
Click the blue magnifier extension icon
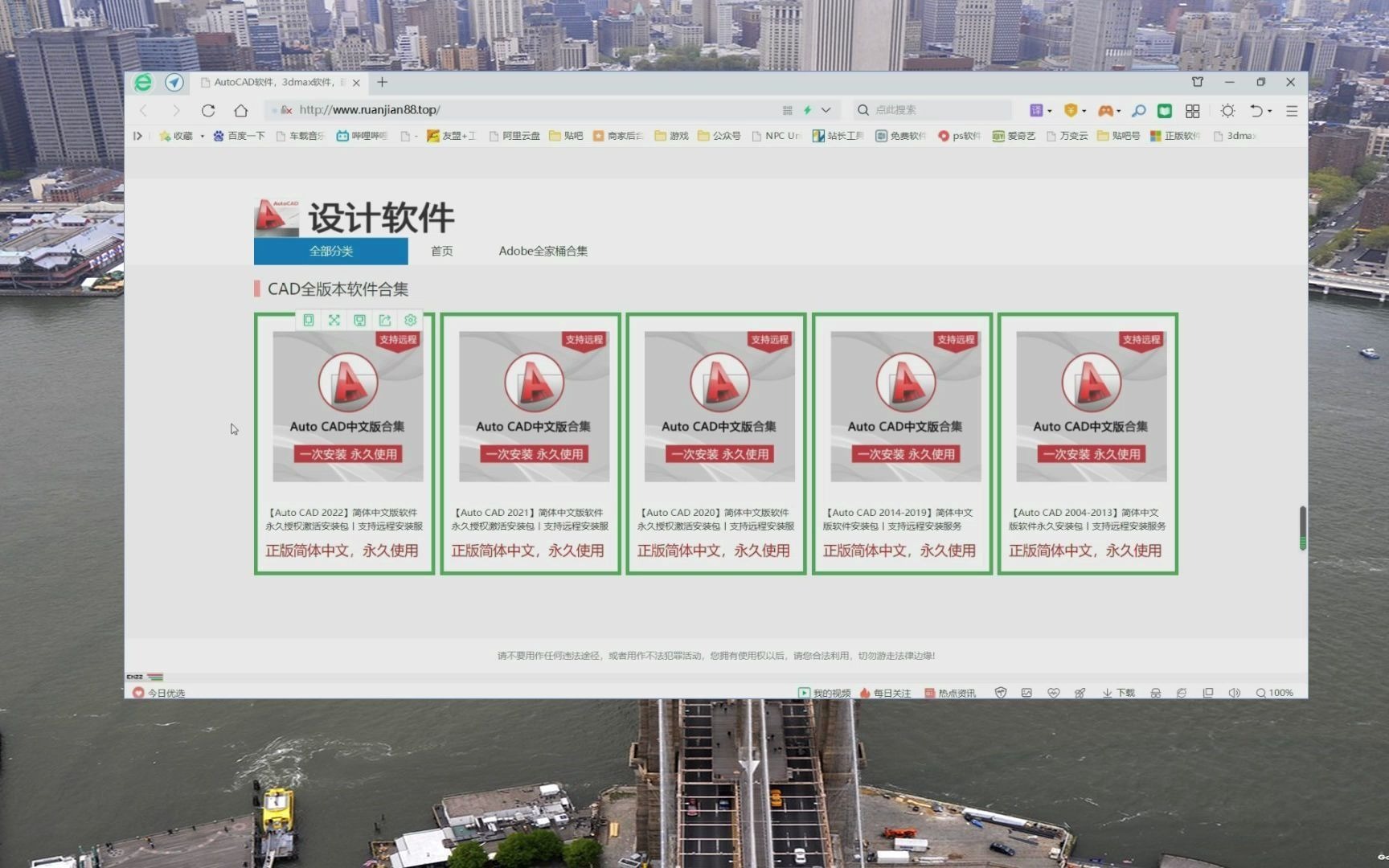point(1139,110)
